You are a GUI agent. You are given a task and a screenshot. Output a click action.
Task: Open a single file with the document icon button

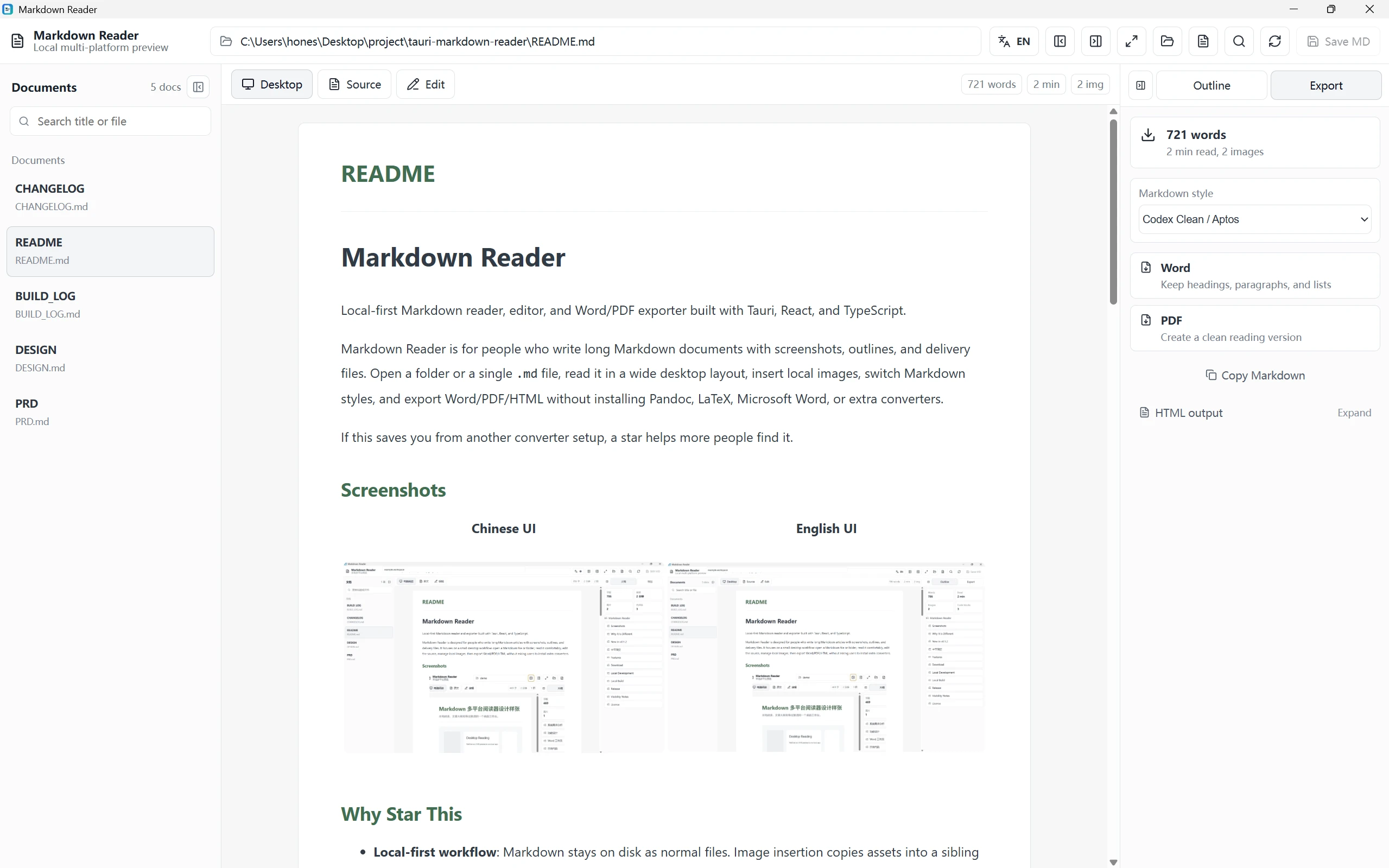(x=1203, y=41)
